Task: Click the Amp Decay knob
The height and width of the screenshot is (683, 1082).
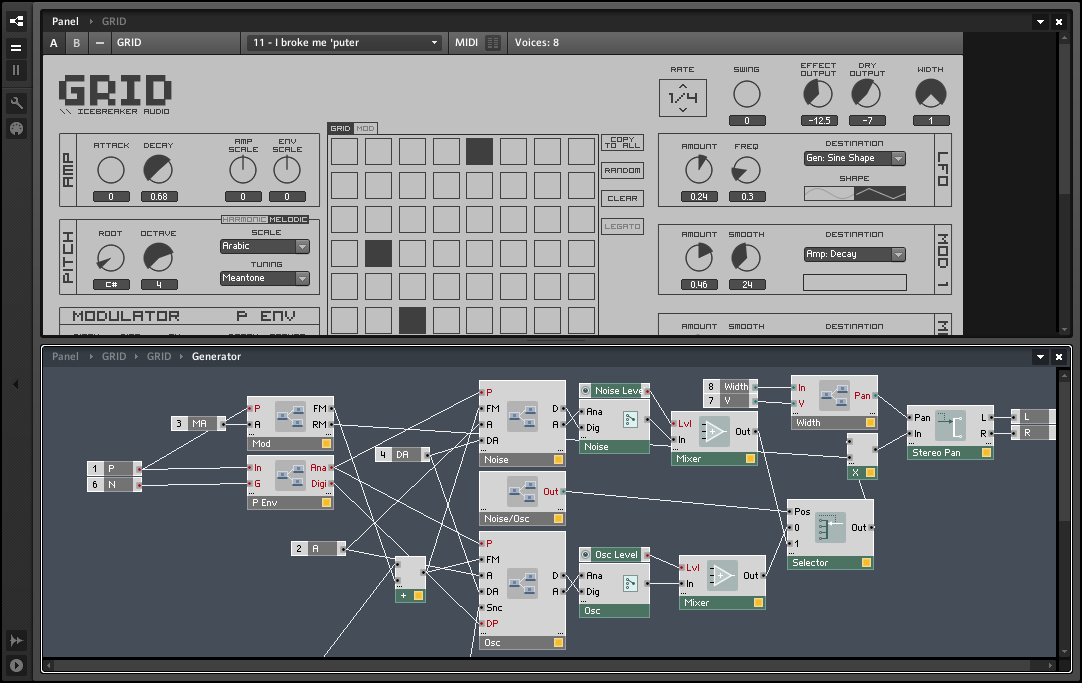Action: coord(157,170)
